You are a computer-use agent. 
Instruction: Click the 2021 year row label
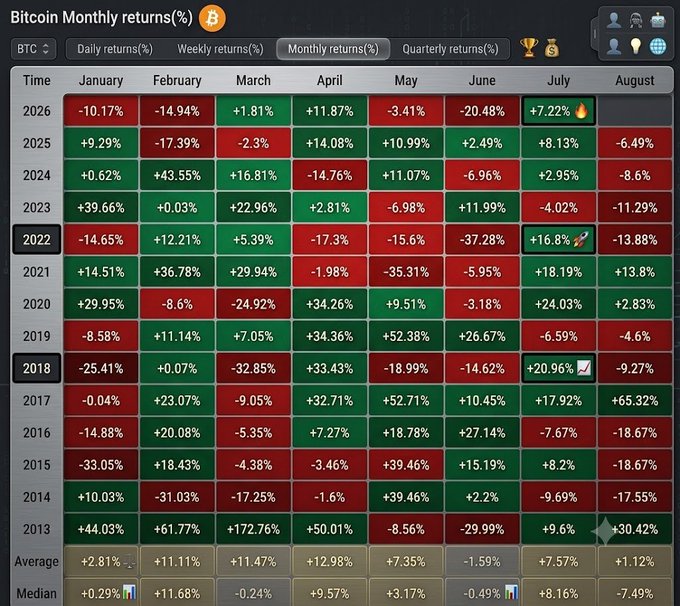click(x=37, y=272)
